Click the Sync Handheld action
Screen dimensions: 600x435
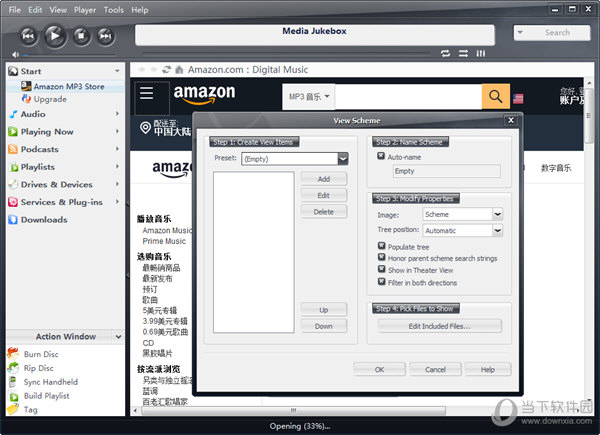point(51,382)
